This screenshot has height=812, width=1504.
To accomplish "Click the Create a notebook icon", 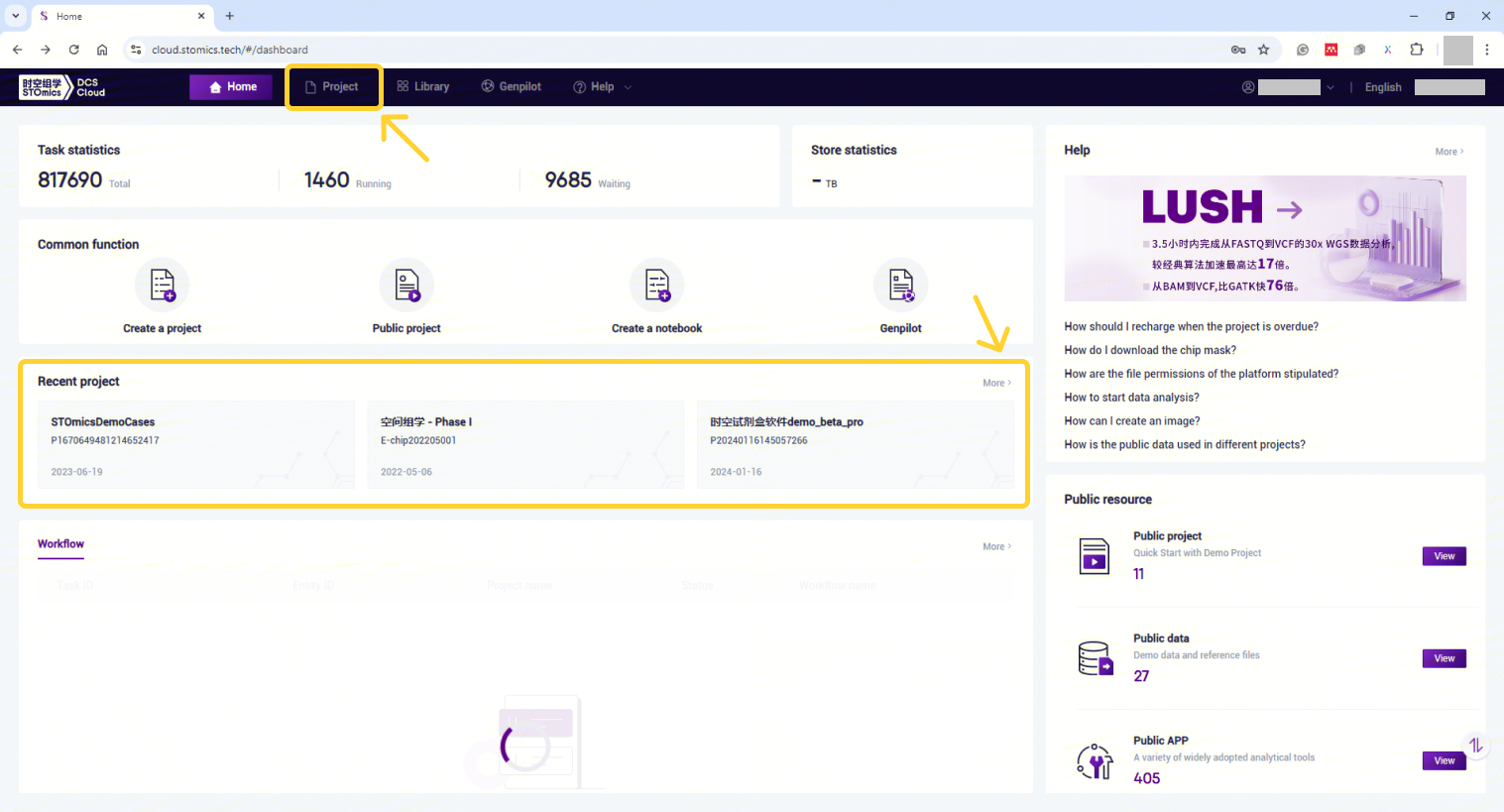I will click(x=656, y=285).
